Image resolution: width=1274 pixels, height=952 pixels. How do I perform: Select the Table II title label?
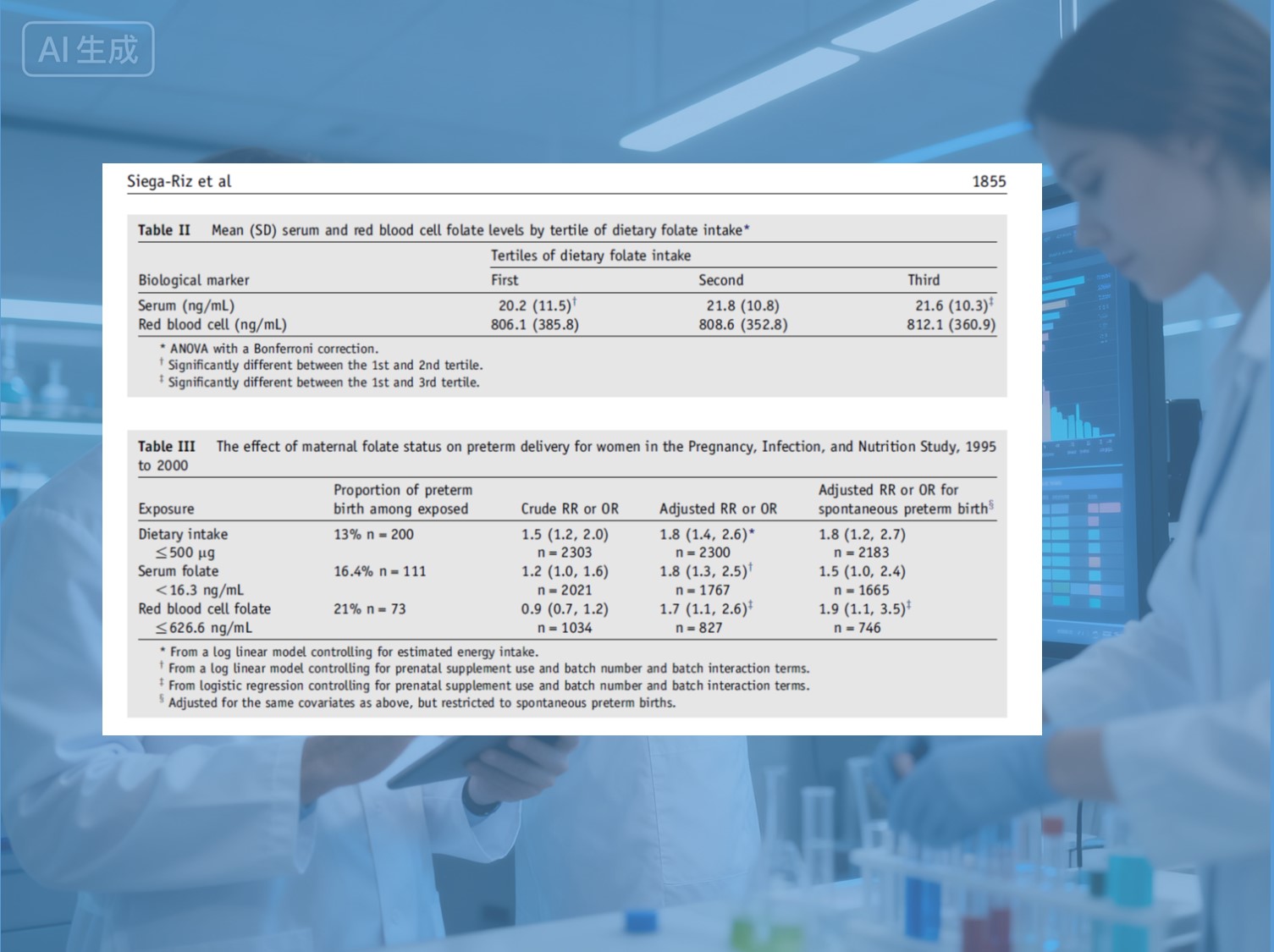164,230
